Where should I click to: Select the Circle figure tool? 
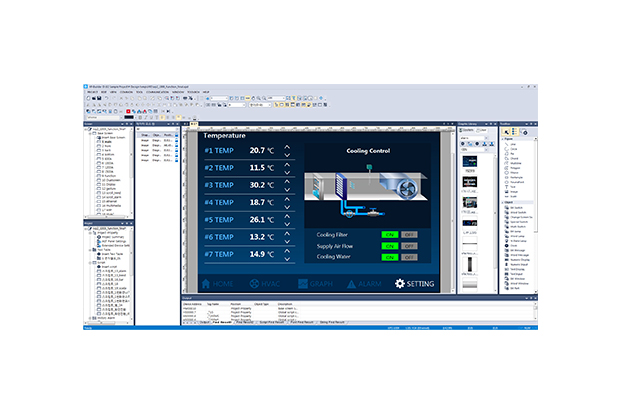(x=513, y=149)
